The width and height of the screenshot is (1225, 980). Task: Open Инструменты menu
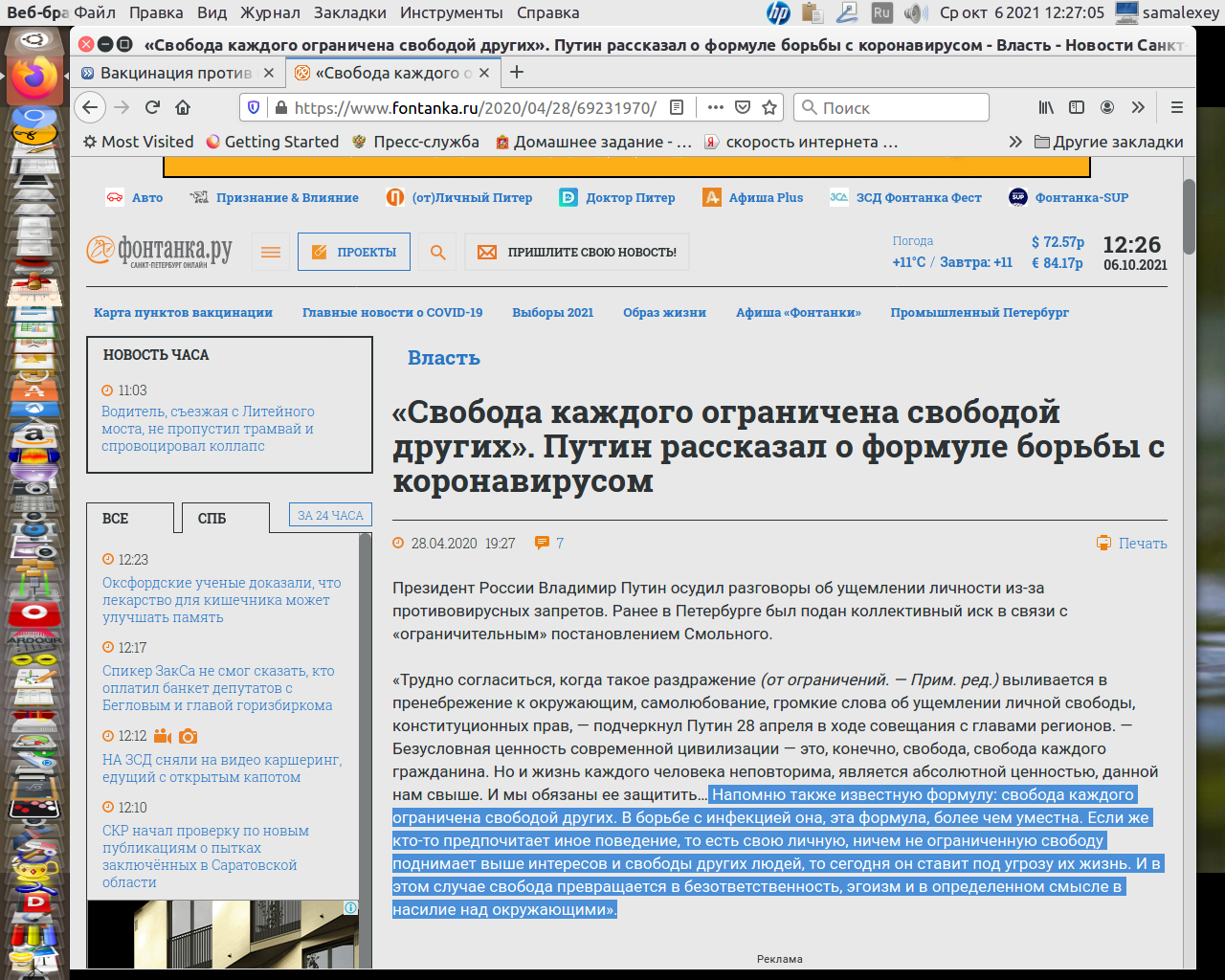[x=452, y=12]
